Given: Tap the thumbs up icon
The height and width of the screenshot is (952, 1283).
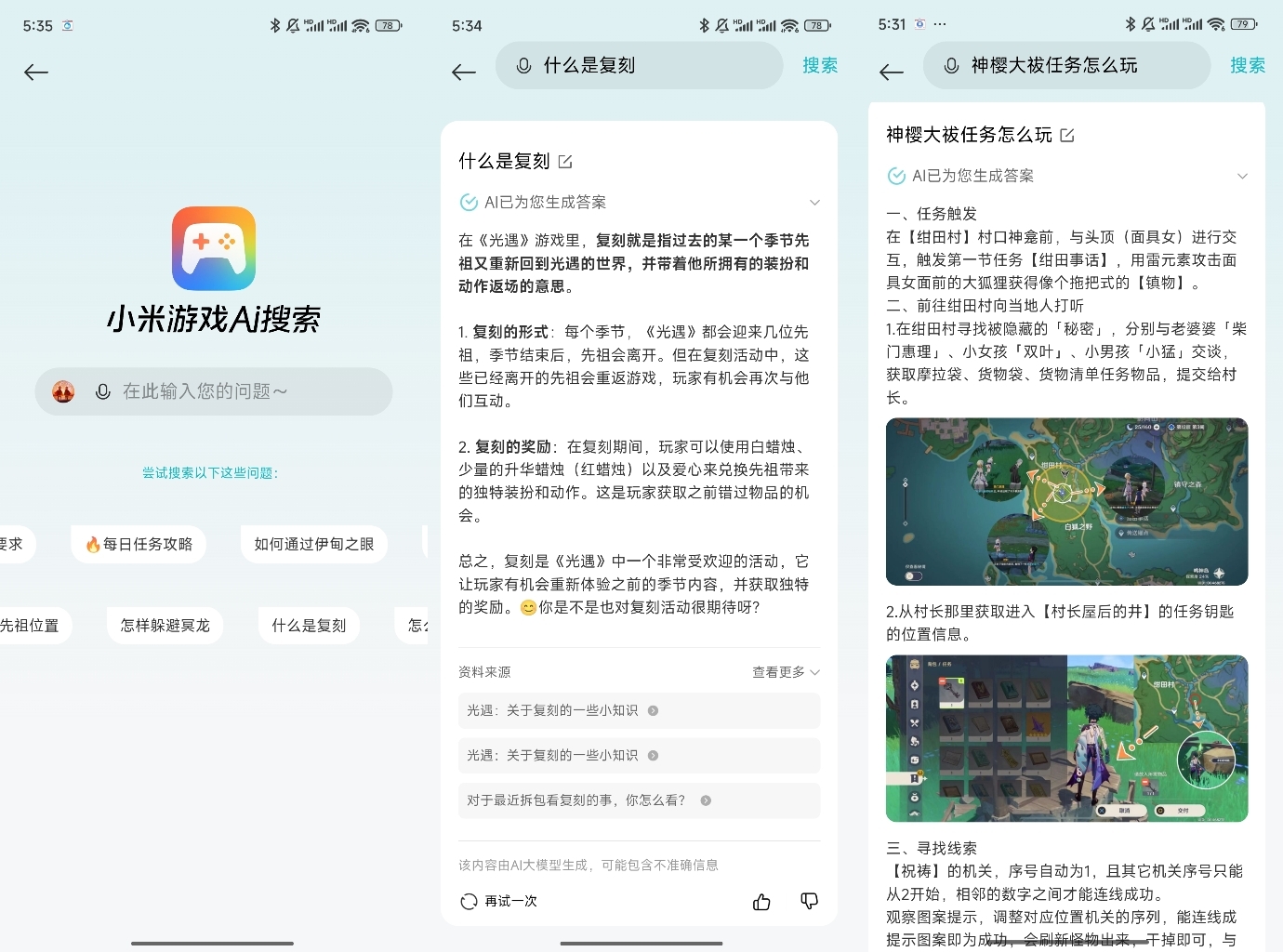Looking at the screenshot, I should 761,902.
